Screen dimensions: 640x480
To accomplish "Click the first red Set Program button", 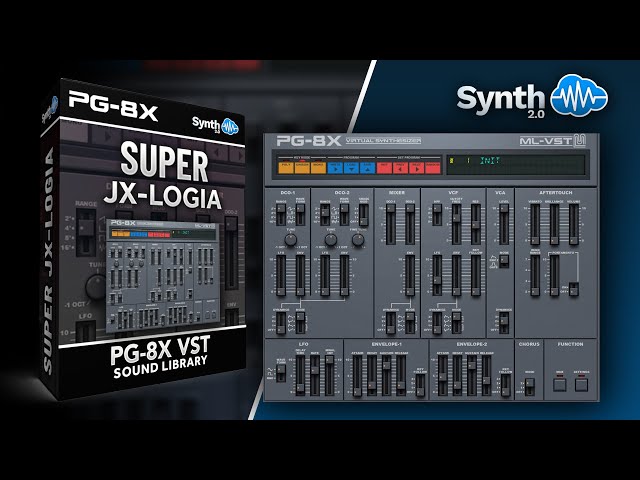I will click(384, 167).
